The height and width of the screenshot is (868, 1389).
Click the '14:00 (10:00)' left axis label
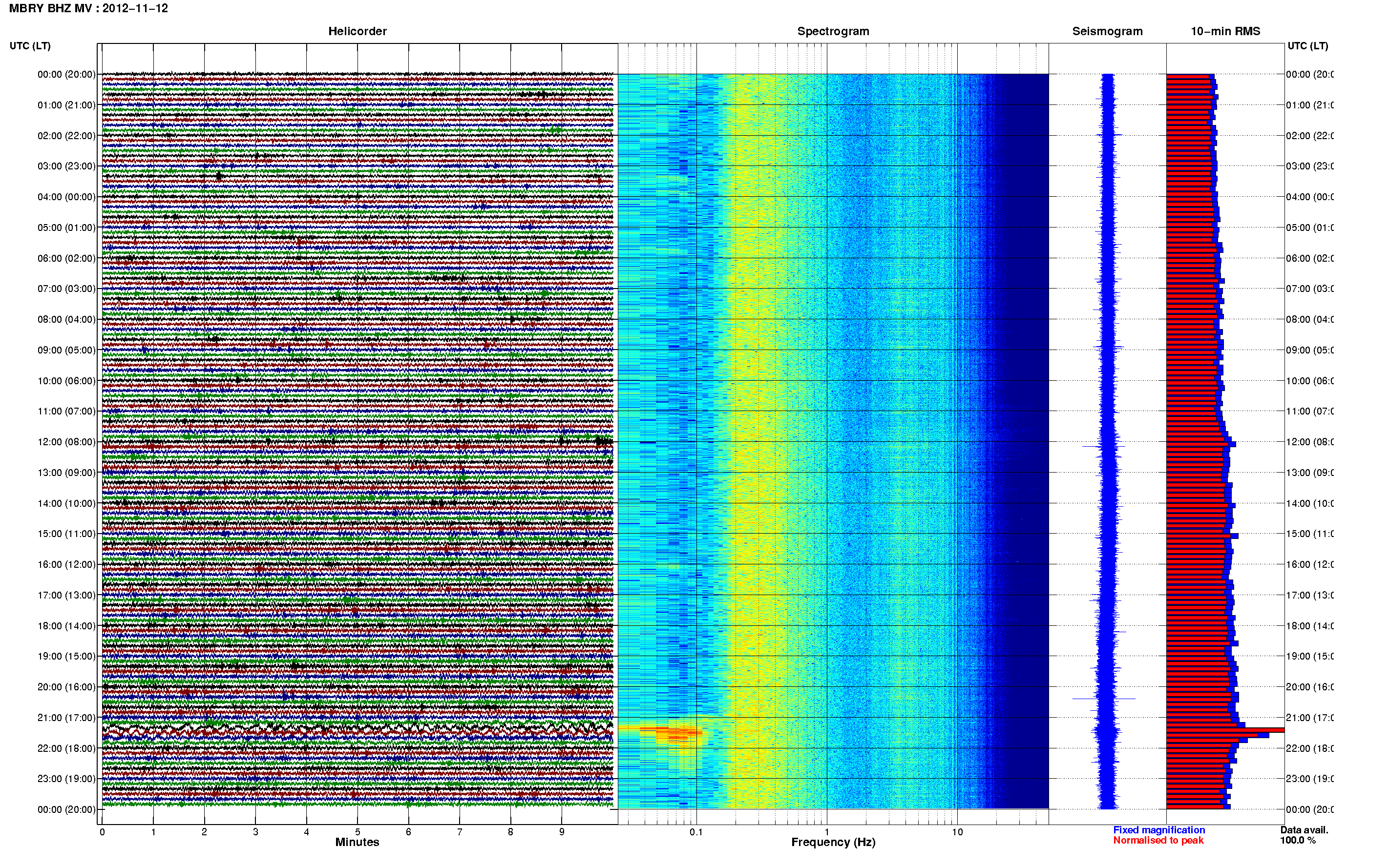pyautogui.click(x=66, y=503)
